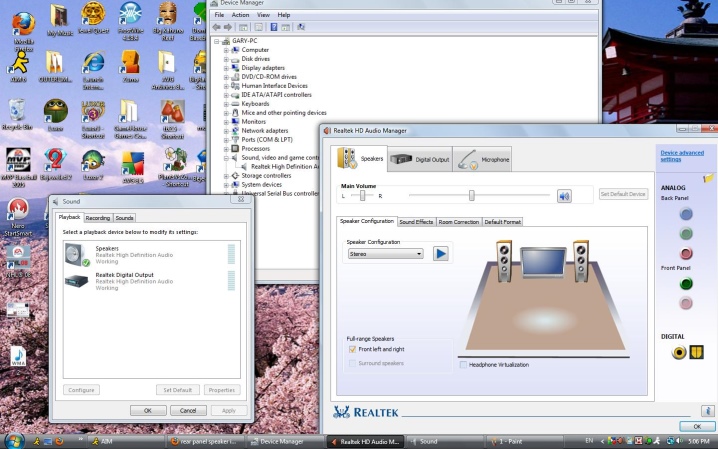
Task: Open the Room Correction tab
Action: tap(458, 222)
